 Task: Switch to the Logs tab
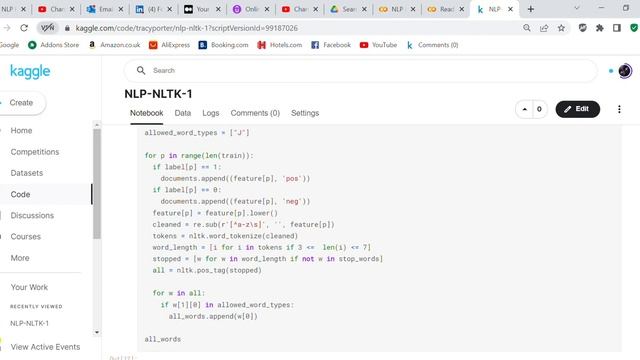point(211,113)
